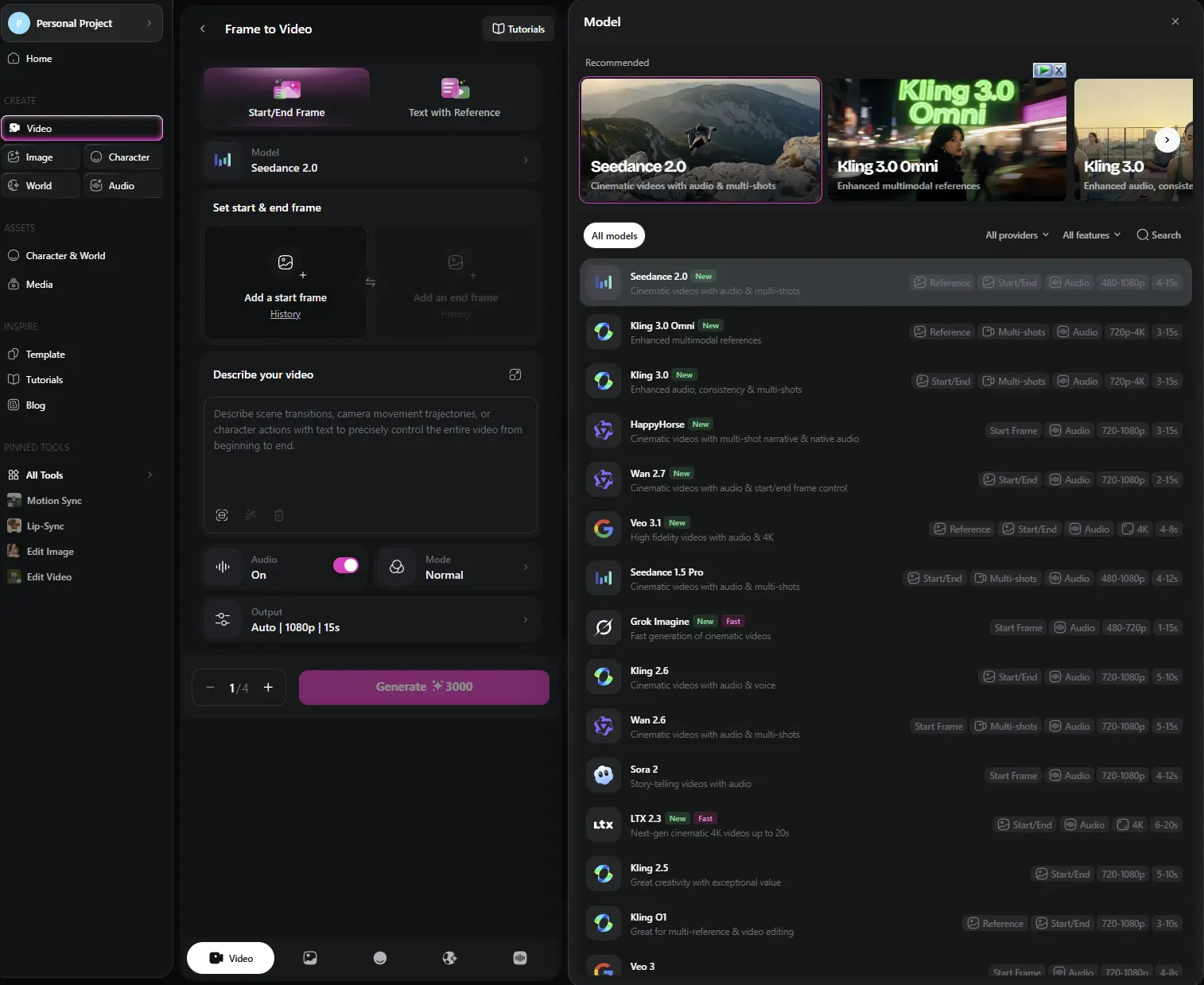This screenshot has height=985, width=1204.
Task: Choose Wan 2.7 model row
Action: tap(886, 480)
